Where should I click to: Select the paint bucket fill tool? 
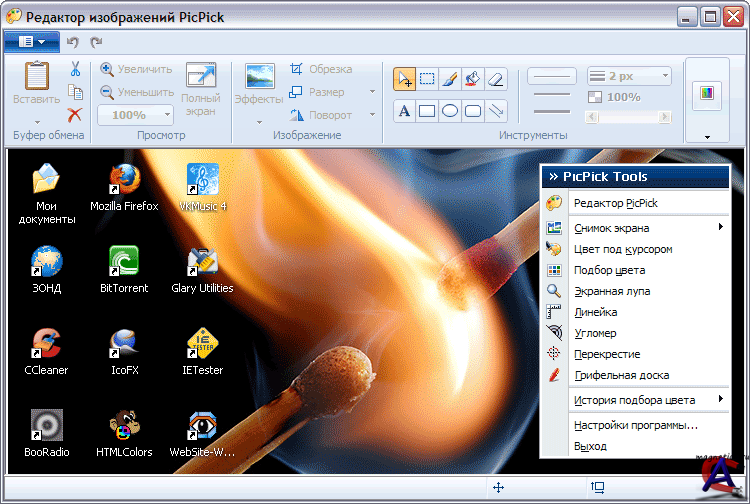point(473,78)
